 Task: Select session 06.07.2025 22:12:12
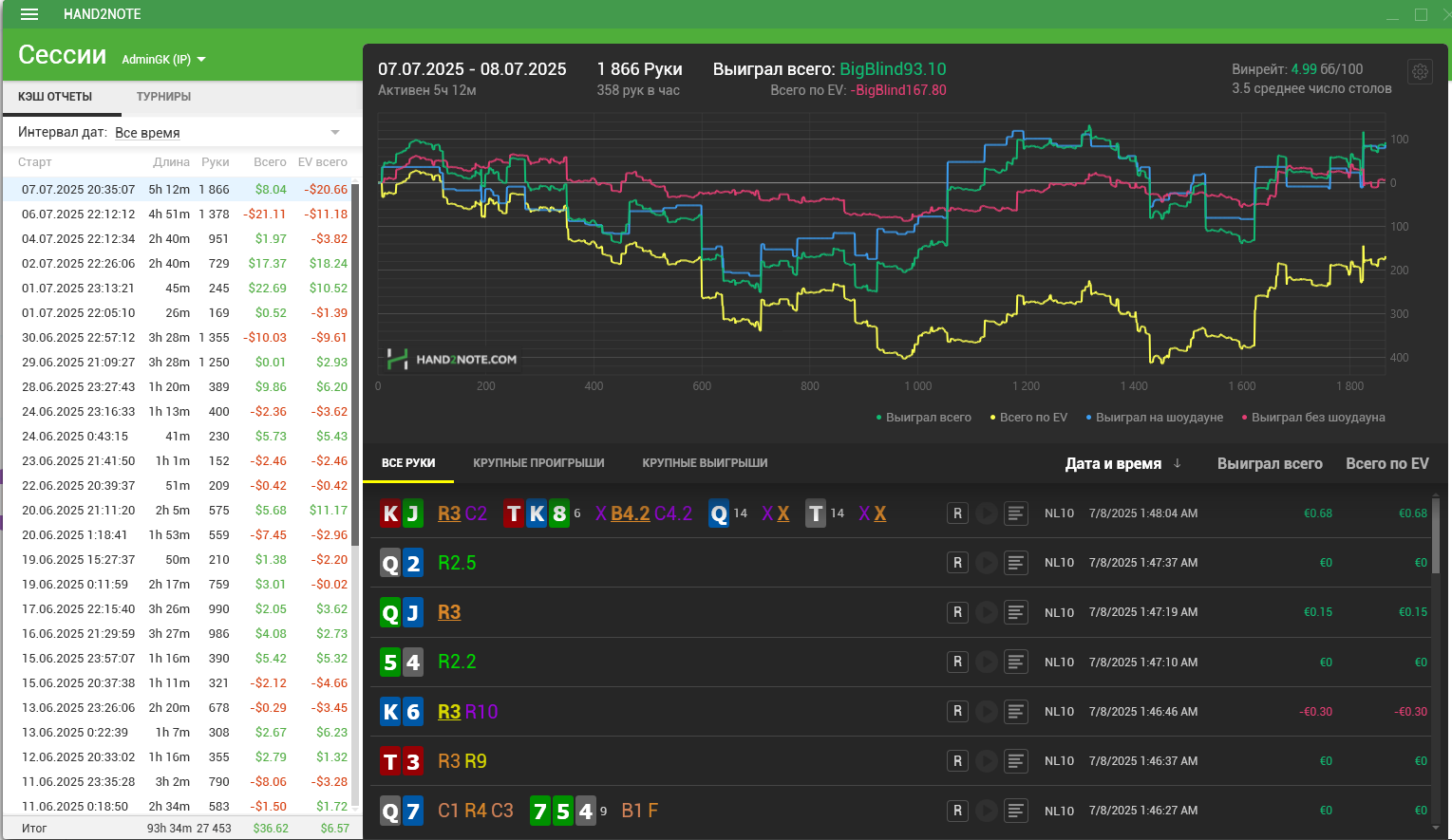tap(177, 215)
